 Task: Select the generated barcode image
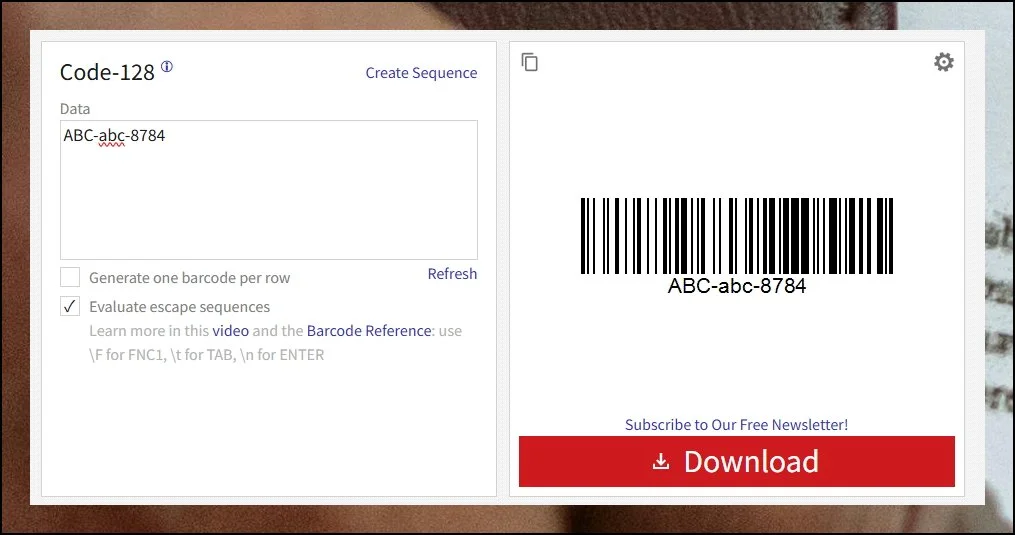tap(736, 236)
